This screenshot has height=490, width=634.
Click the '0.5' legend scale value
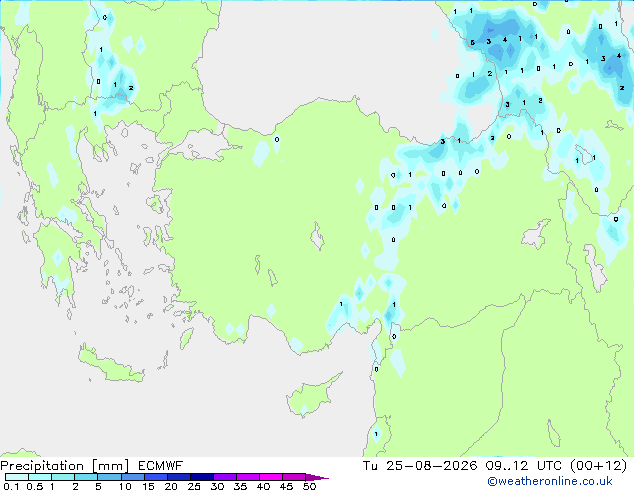(35, 486)
